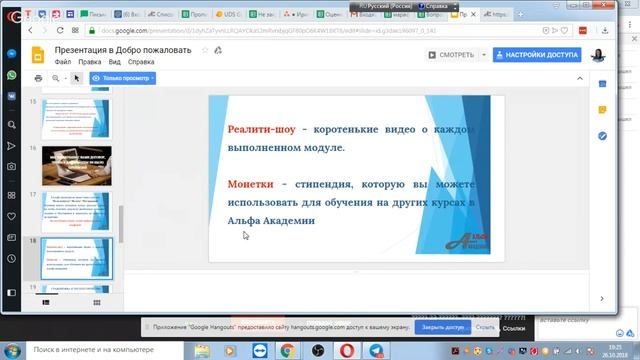Click the filmstrip vertical scrollbar
Image resolution: width=640 pixels, height=360 pixels.
[x=121, y=224]
